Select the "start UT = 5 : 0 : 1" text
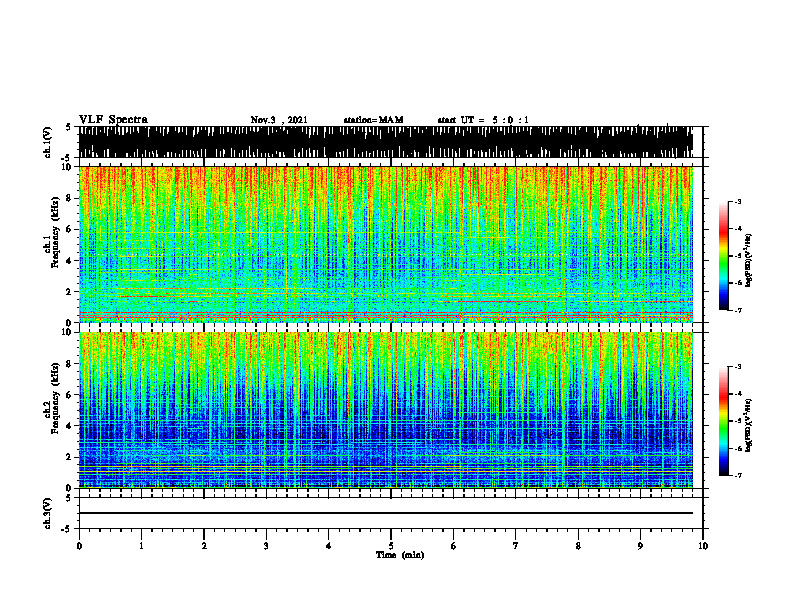The height and width of the screenshot is (612, 792). pos(483,120)
